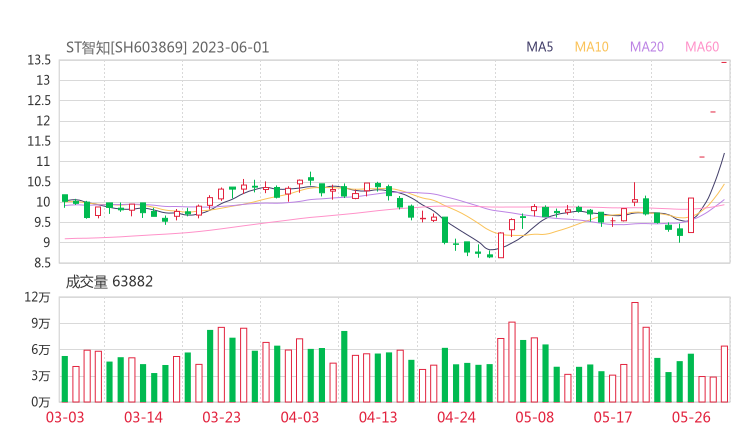
Task: Click the MA5 legend label
Action: (539, 47)
